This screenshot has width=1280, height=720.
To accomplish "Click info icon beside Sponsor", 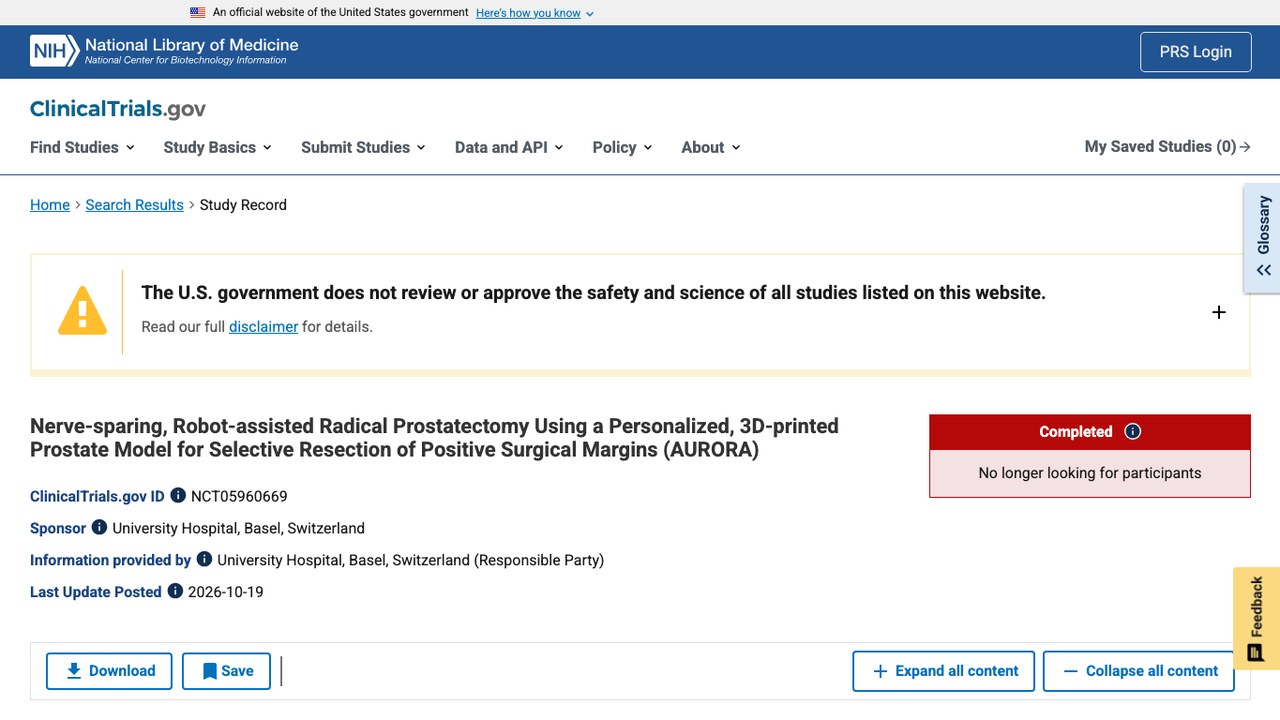I will click(99, 527).
